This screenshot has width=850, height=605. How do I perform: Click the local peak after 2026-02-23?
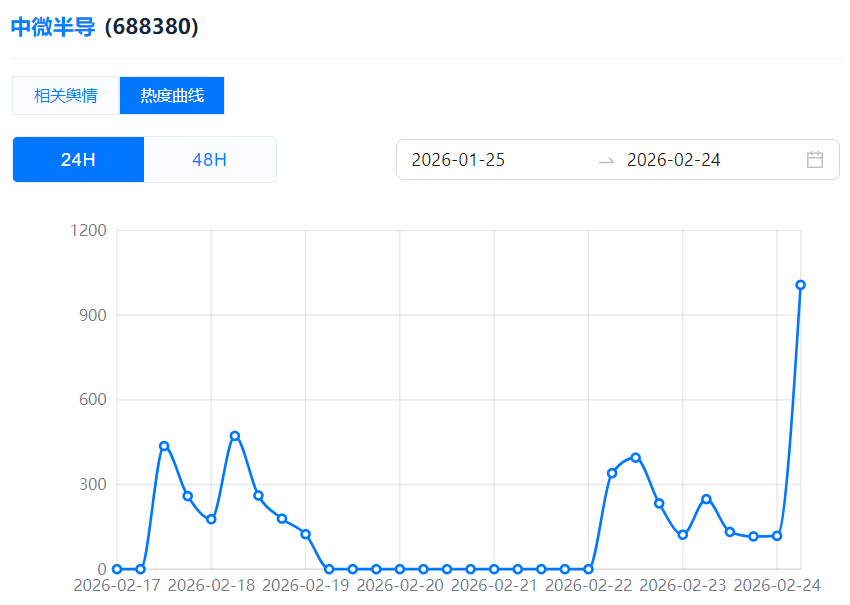(x=706, y=499)
